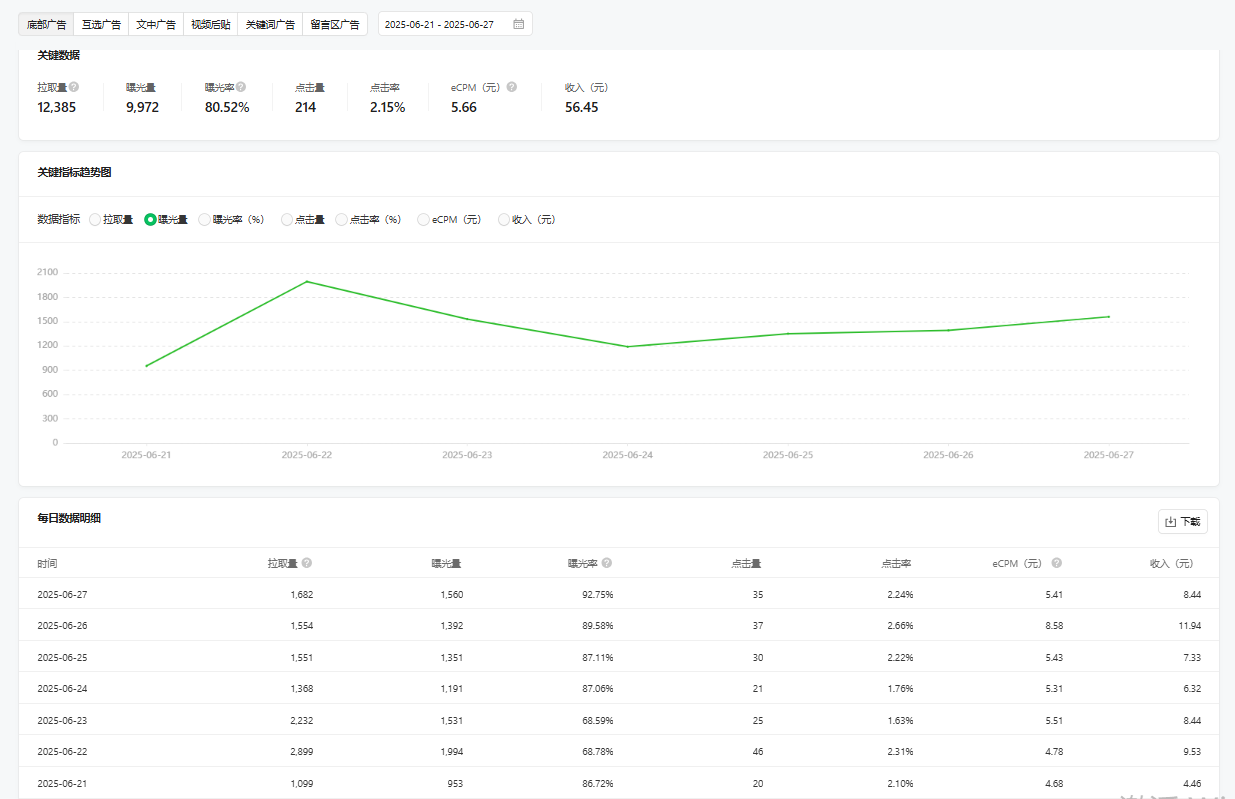Click the 5.66 summary eCPM value
Screen dimensions: 1235x799
pos(464,107)
